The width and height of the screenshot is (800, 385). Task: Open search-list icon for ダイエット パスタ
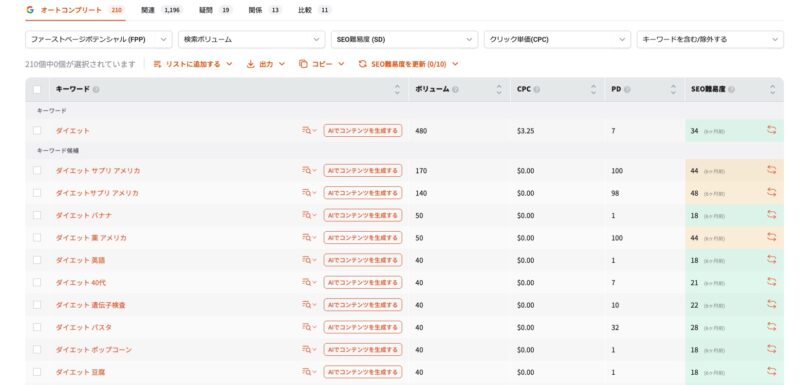(309, 327)
